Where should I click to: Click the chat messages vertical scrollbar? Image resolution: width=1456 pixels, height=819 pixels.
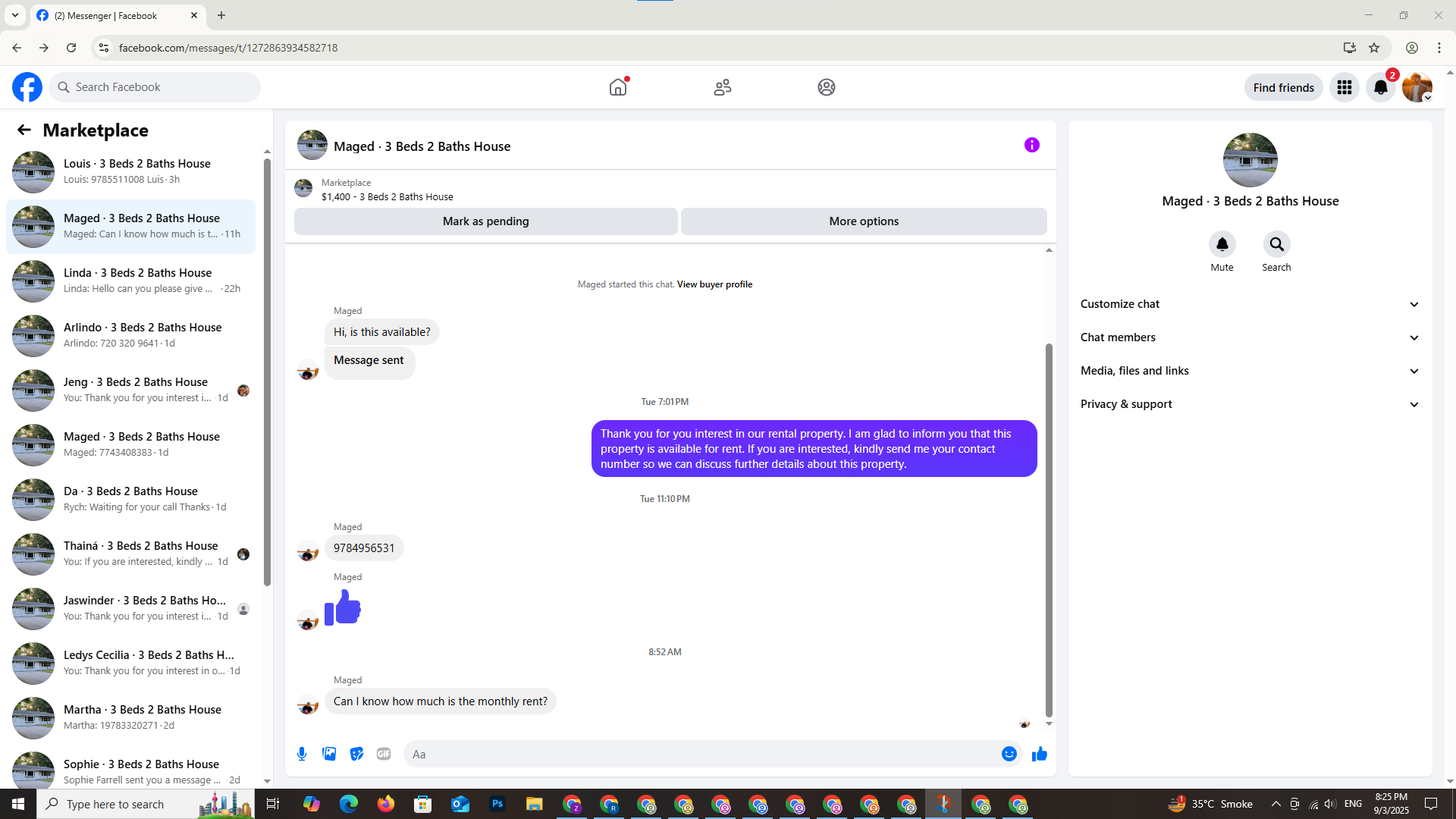point(1049,529)
